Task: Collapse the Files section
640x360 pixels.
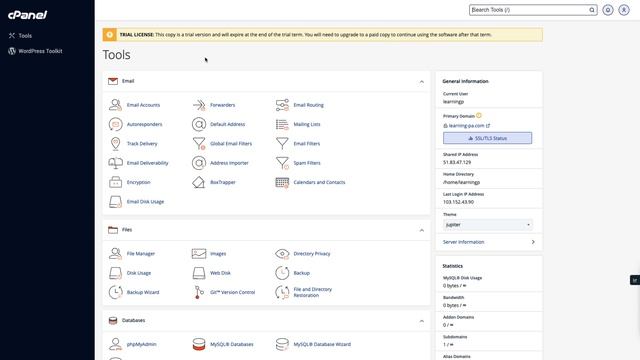Action: click(422, 230)
